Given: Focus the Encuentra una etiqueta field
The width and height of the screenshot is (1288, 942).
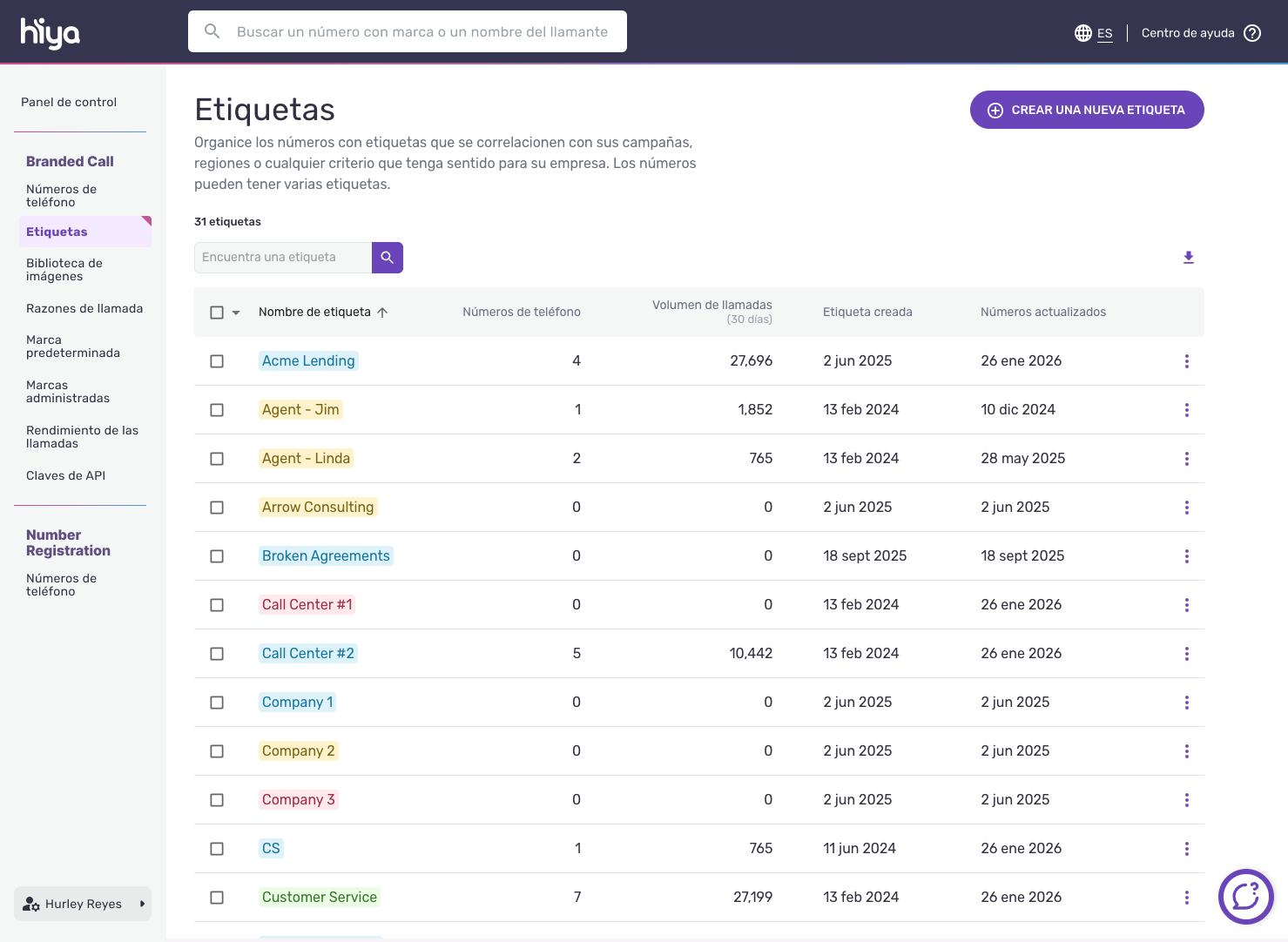Looking at the screenshot, I should pyautogui.click(x=282, y=258).
